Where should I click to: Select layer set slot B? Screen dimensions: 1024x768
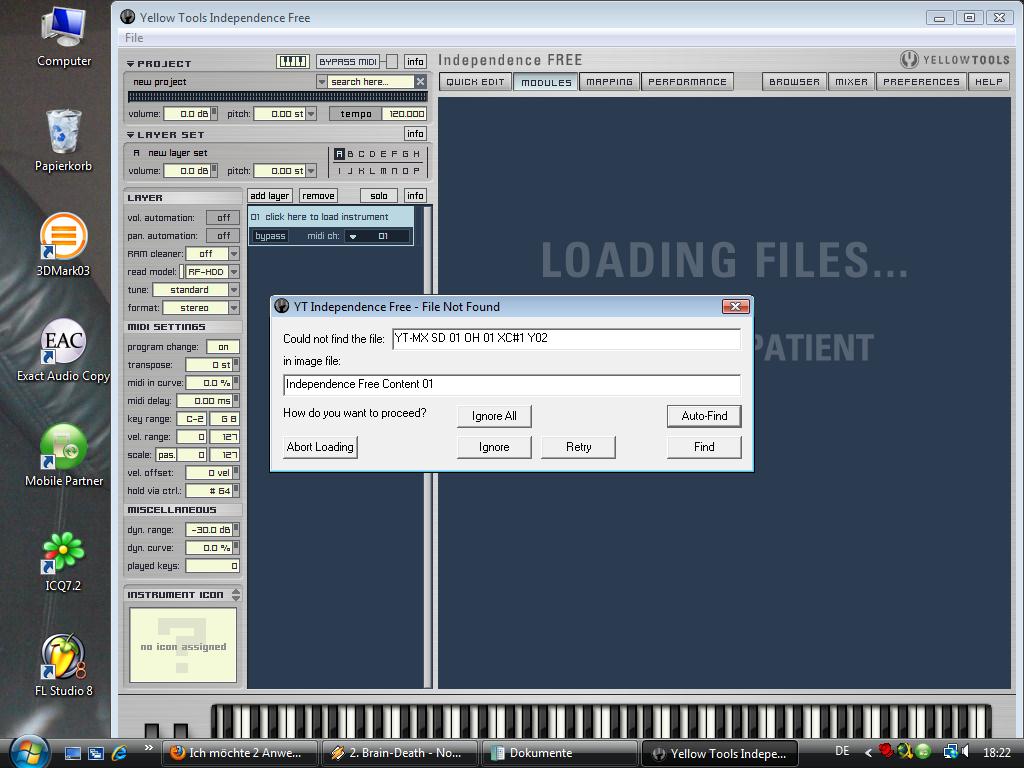point(351,154)
